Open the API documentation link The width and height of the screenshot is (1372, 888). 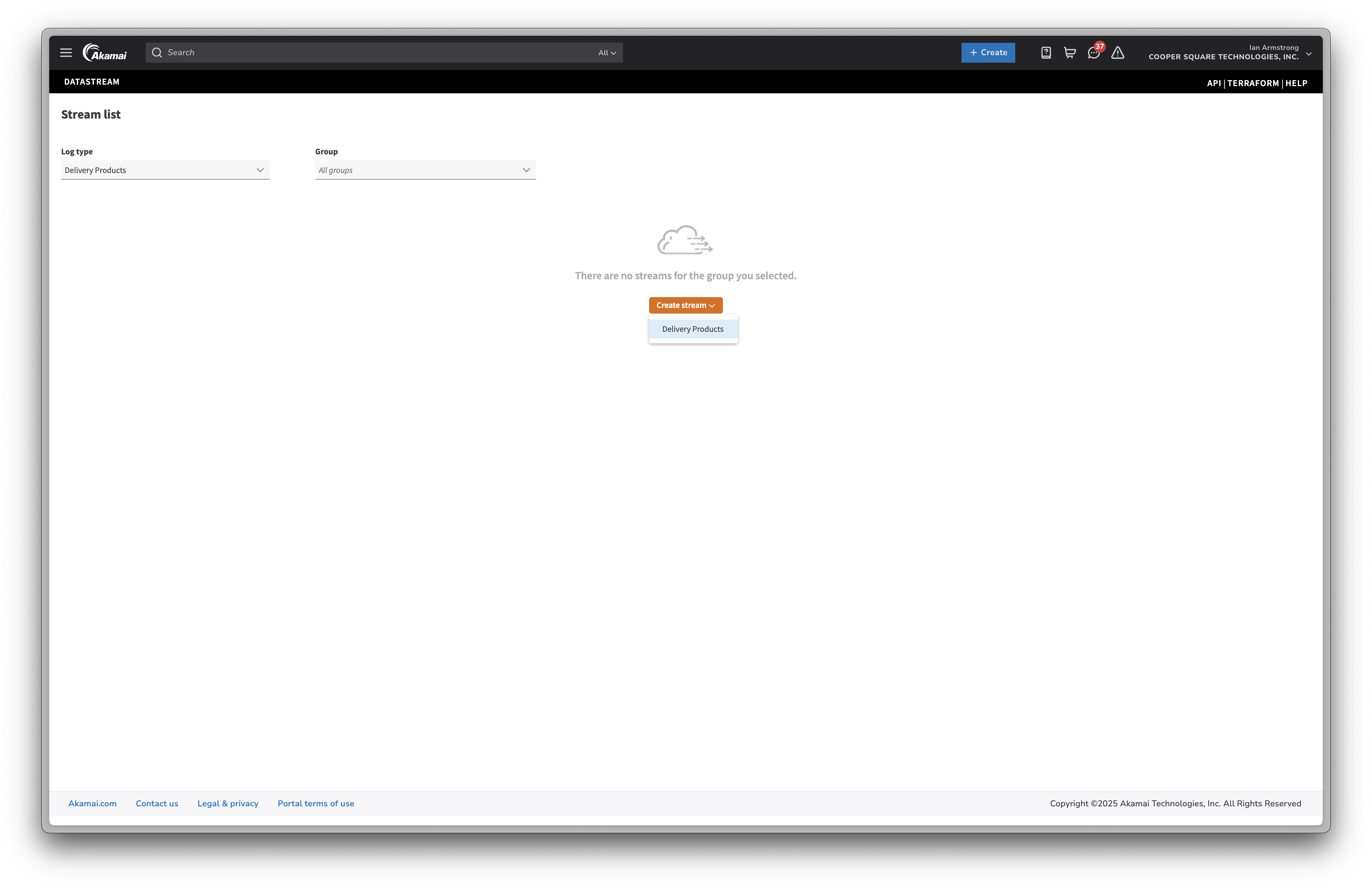(x=1214, y=83)
